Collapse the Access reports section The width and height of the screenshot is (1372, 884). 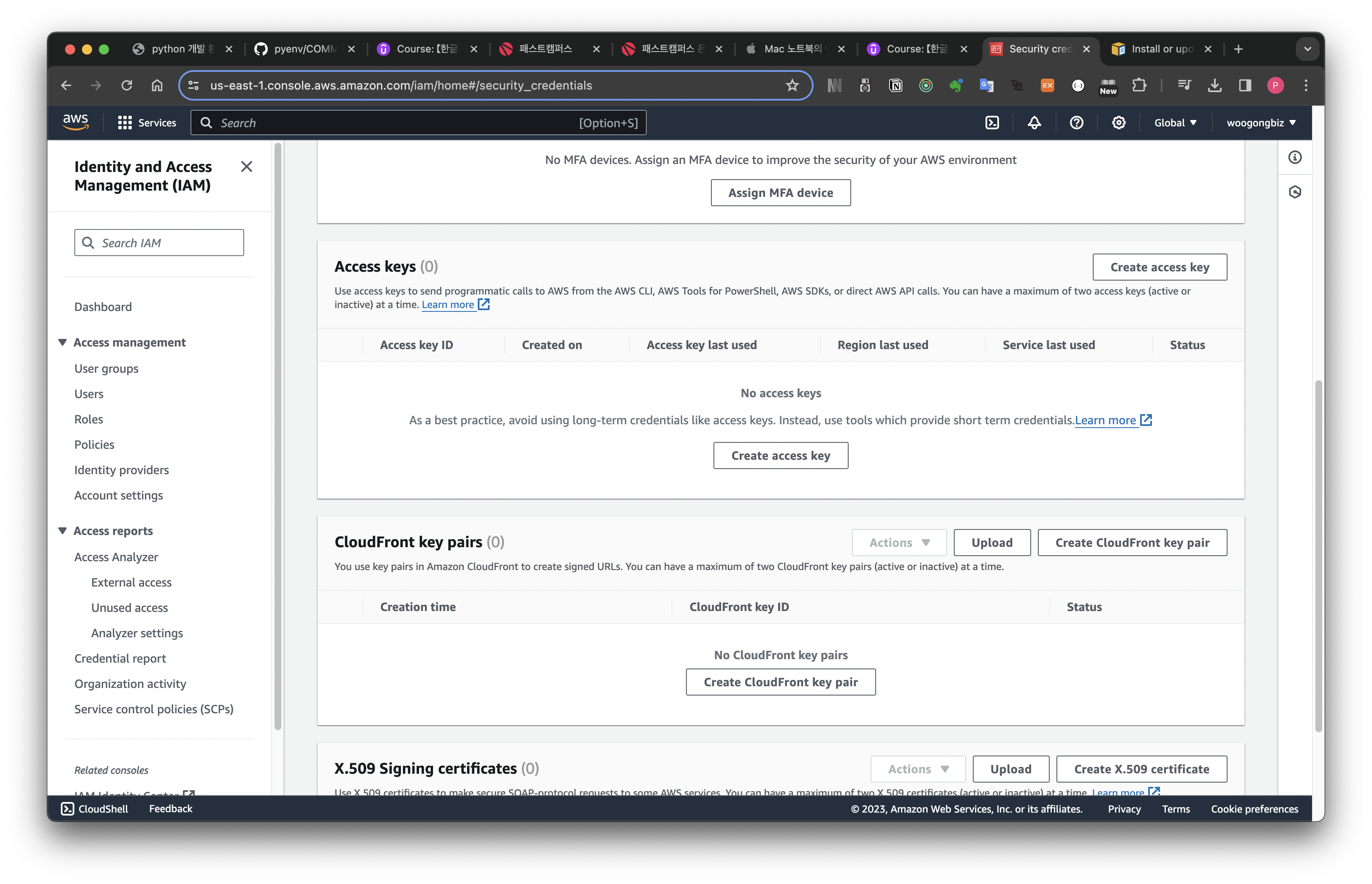pyautogui.click(x=63, y=530)
